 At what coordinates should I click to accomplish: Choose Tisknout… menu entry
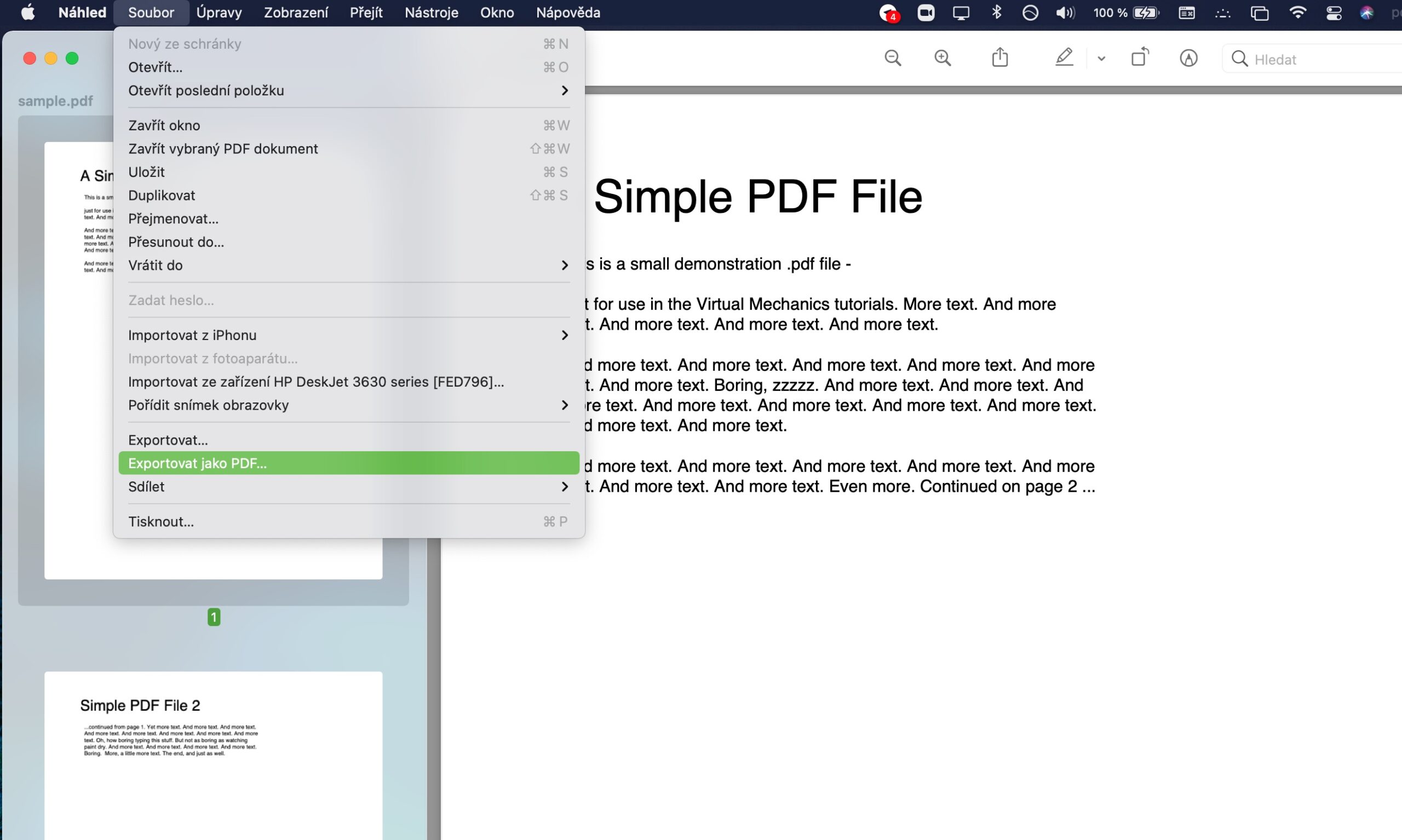click(161, 522)
